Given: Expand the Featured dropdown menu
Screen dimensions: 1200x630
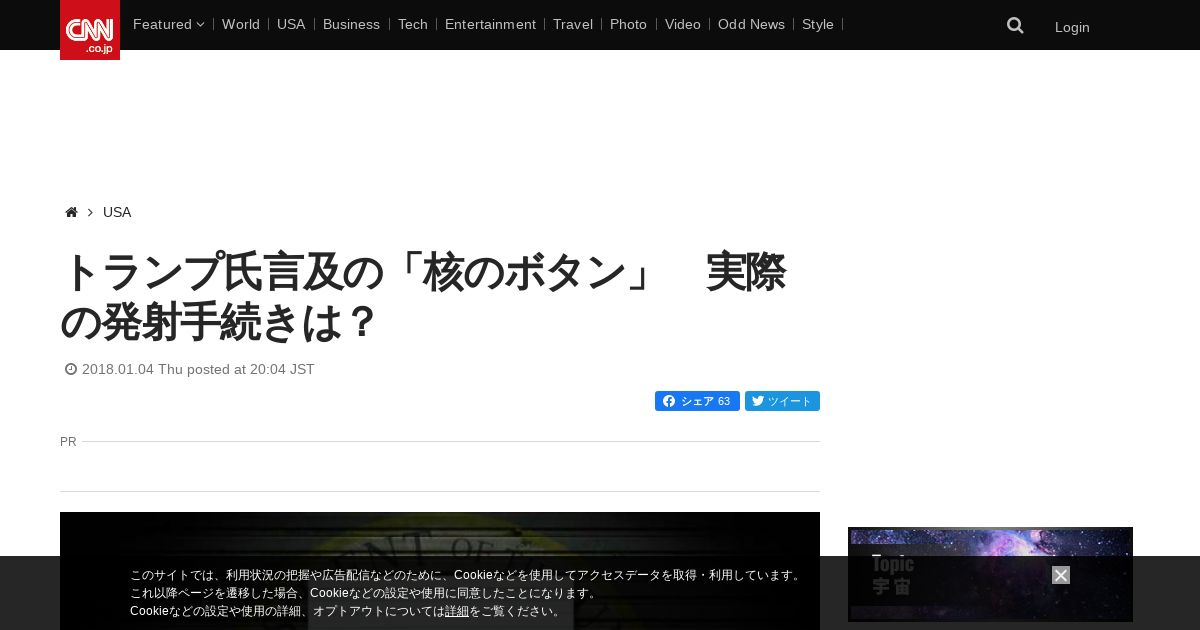Looking at the screenshot, I should point(168,24).
